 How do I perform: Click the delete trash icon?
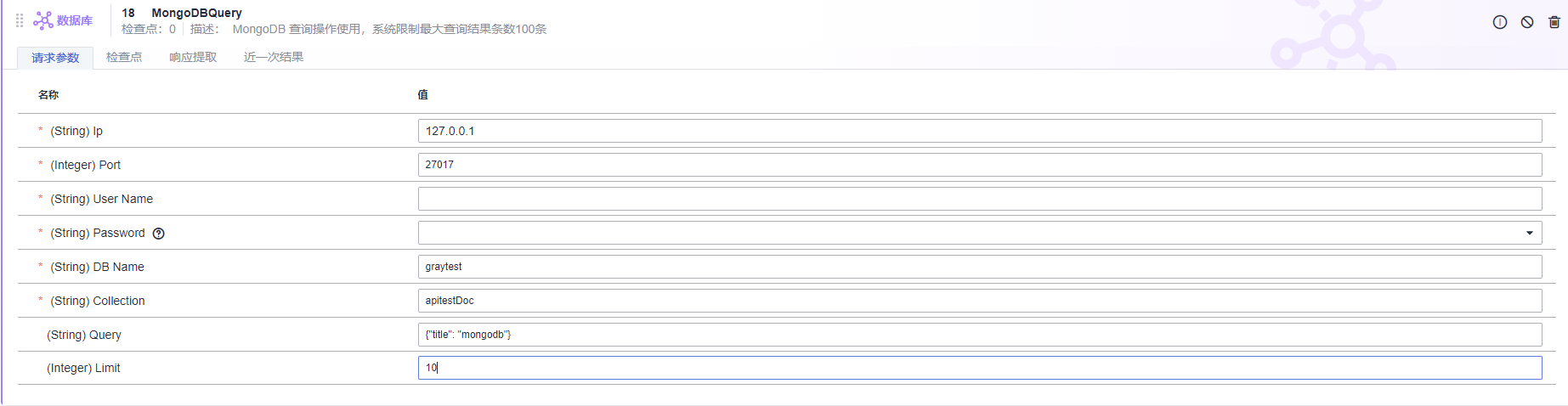click(x=1554, y=22)
